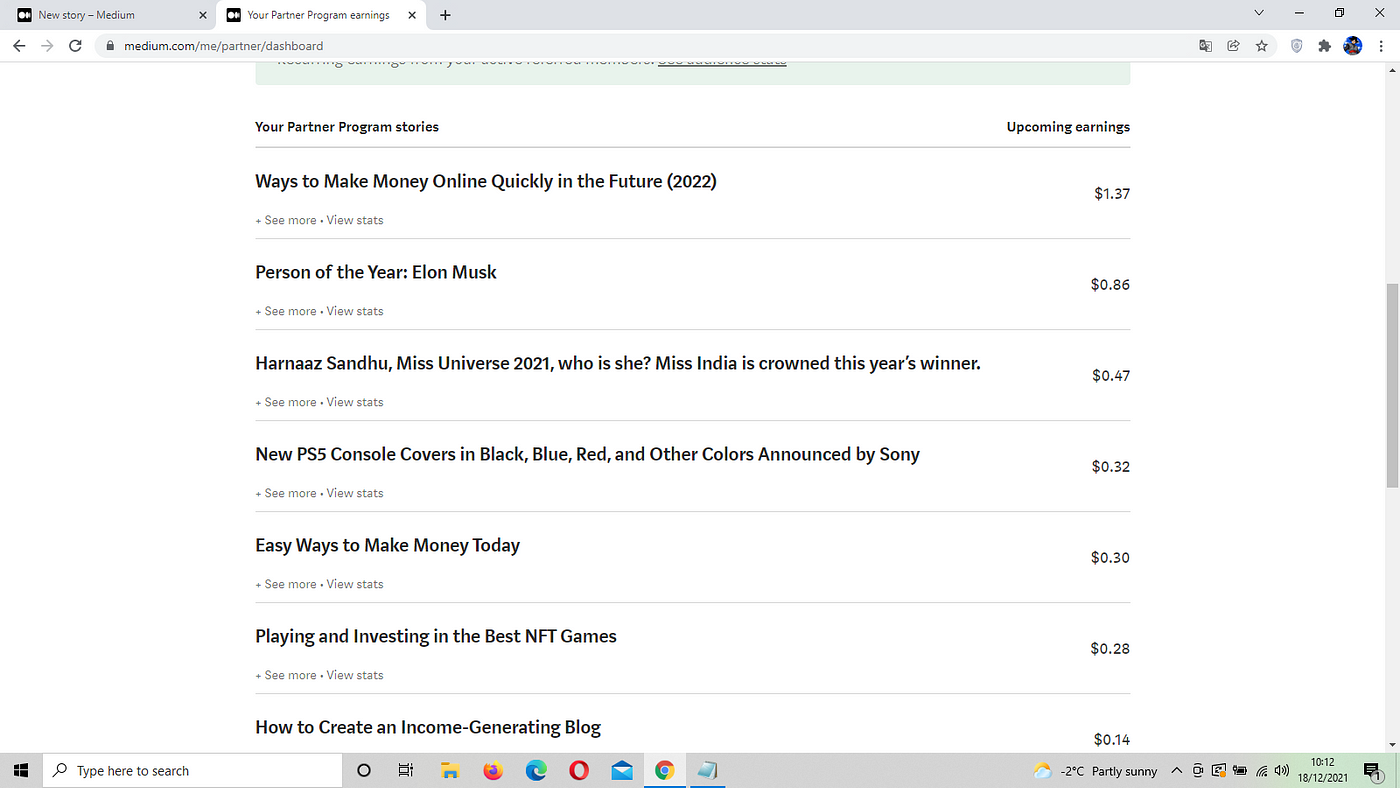
Task: View stats for Ways to Make Money Online
Action: tap(355, 220)
